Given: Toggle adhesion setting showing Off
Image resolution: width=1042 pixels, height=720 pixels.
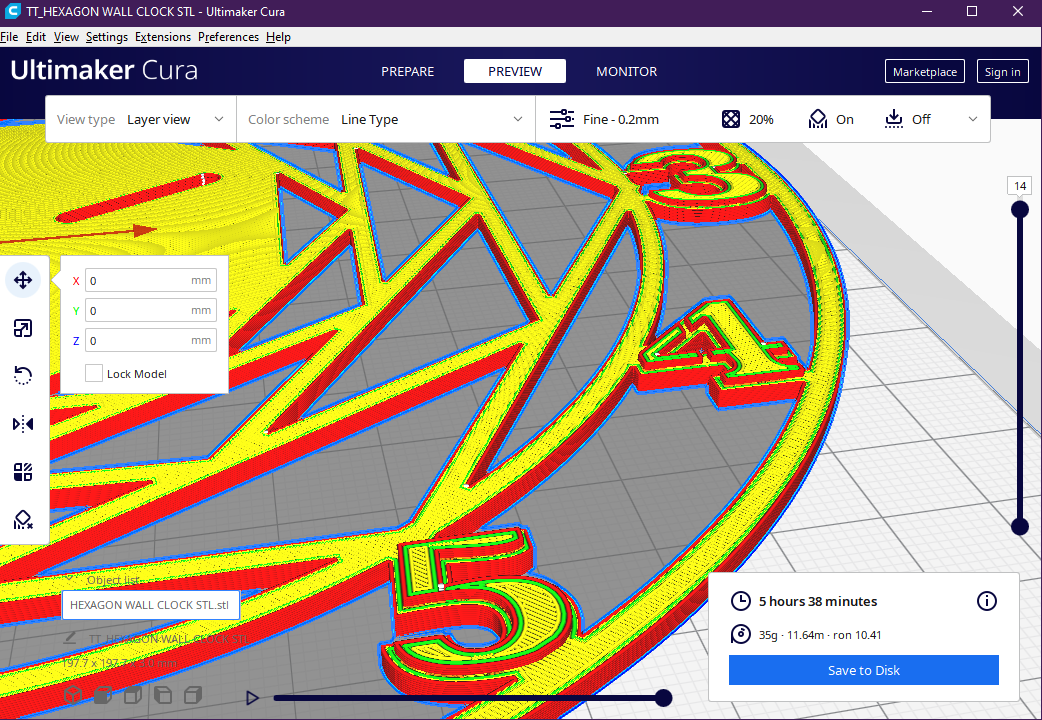Looking at the screenshot, I should 908,119.
